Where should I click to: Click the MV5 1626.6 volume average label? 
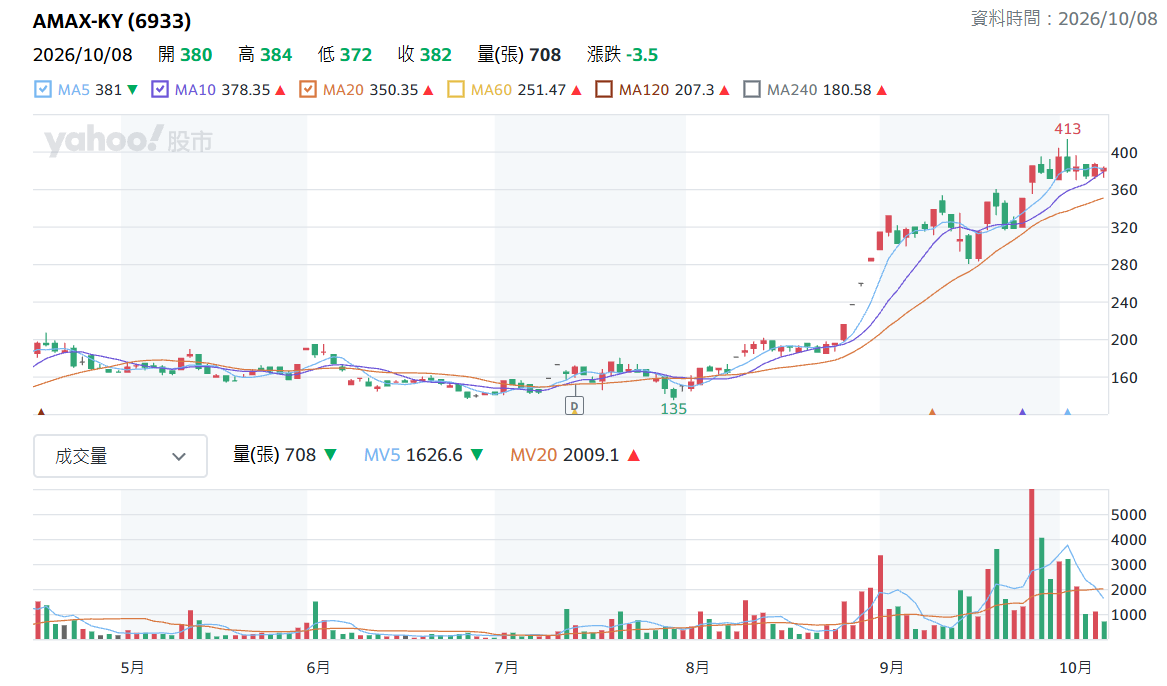[413, 455]
